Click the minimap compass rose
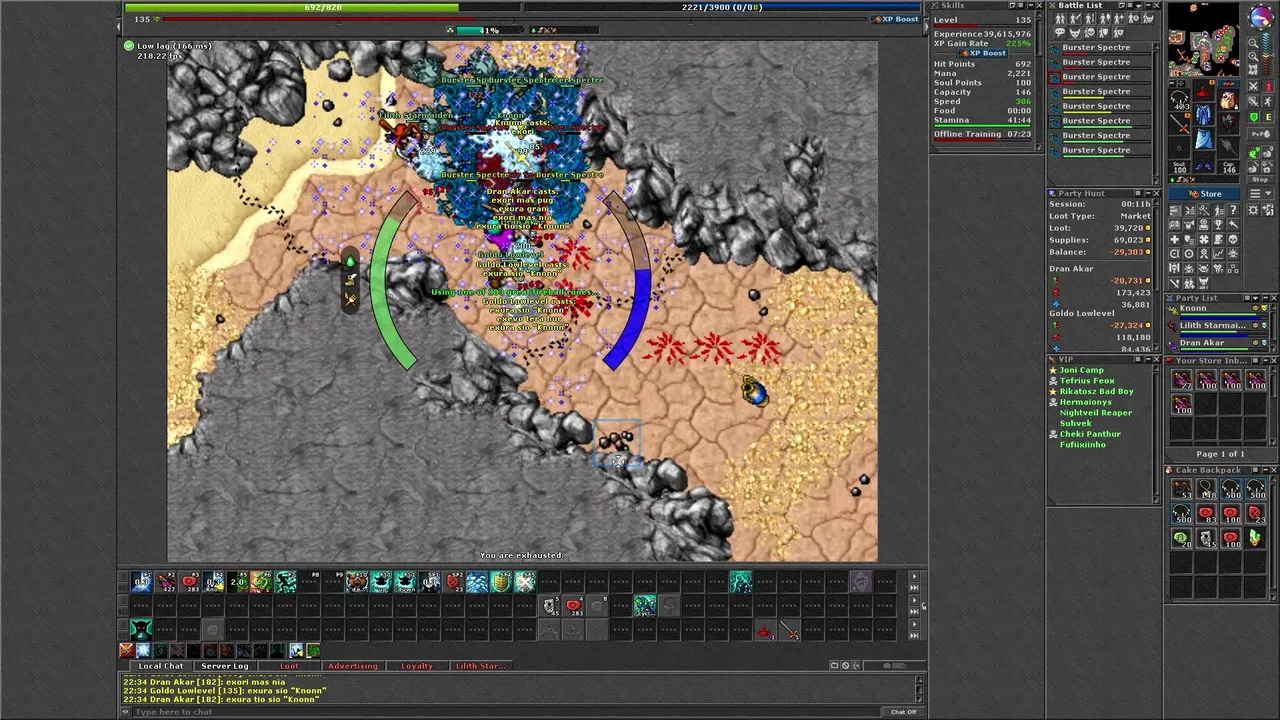This screenshot has width=1280, height=720. 1261,17
